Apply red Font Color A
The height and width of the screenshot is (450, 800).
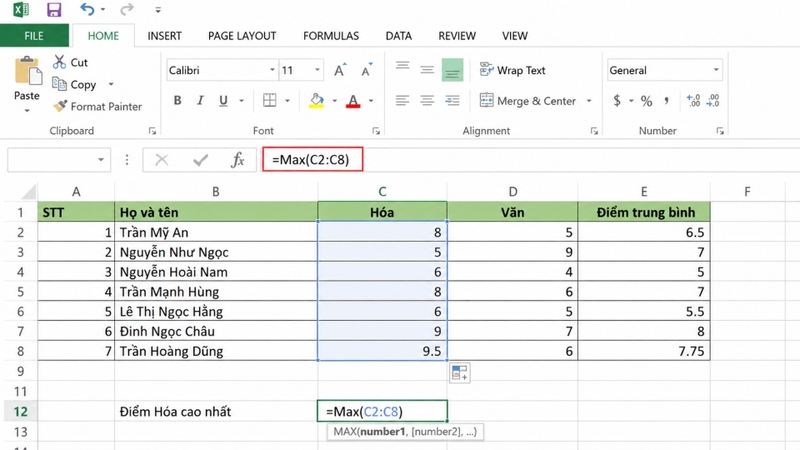coord(353,101)
